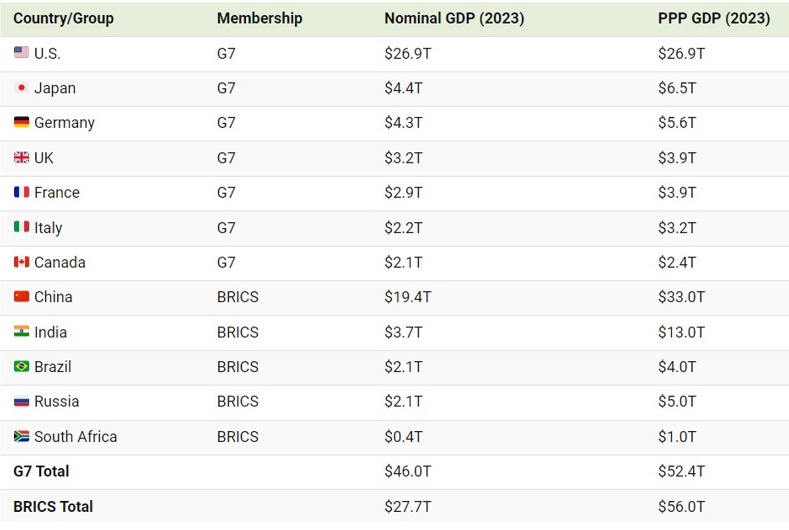789x530 pixels.
Task: Click the India flag icon
Action: click(21, 332)
